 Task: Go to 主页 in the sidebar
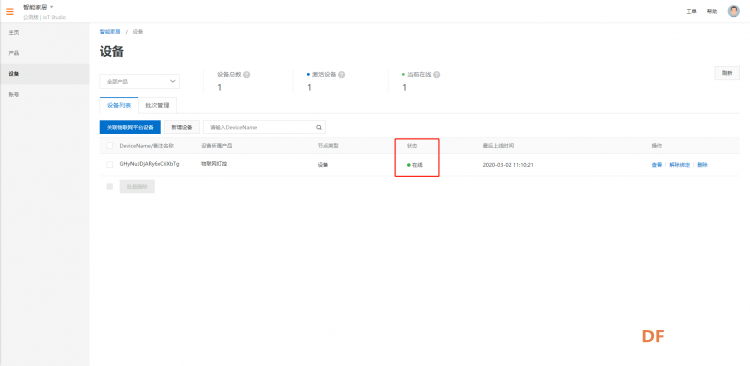[x=44, y=33]
